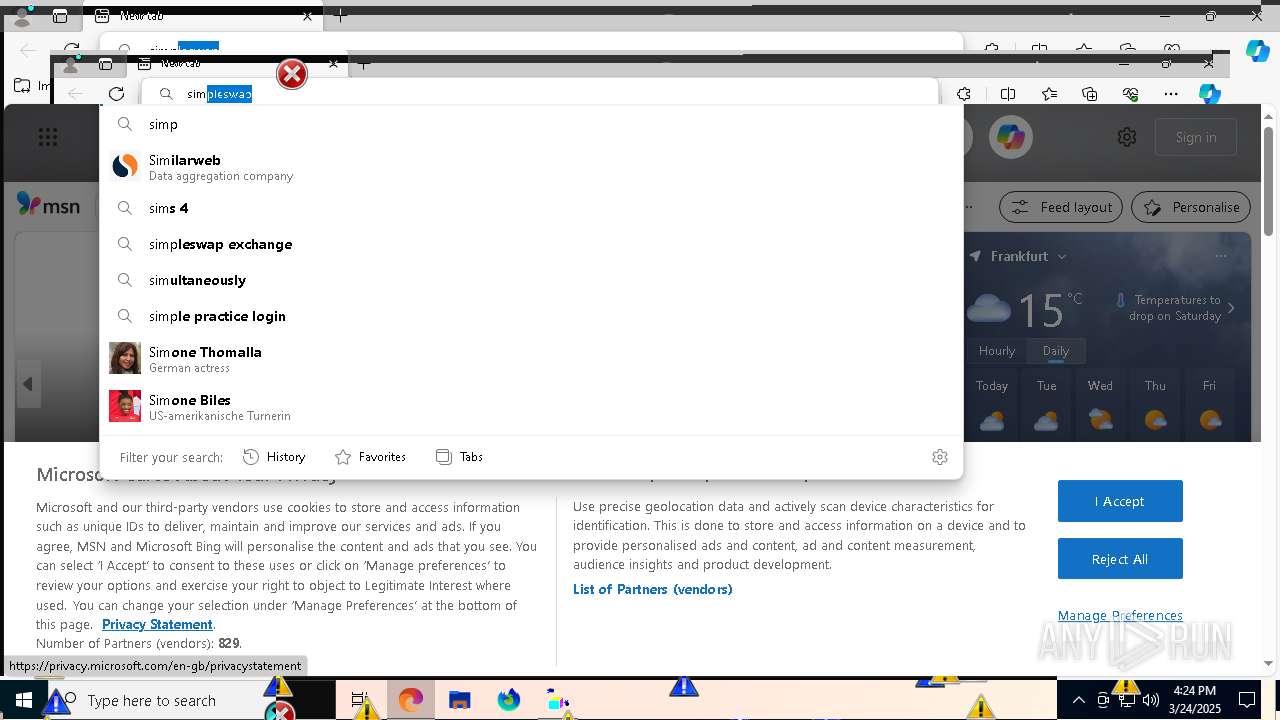Add a new tab in front window
This screenshot has height=720, width=1280.
point(364,64)
